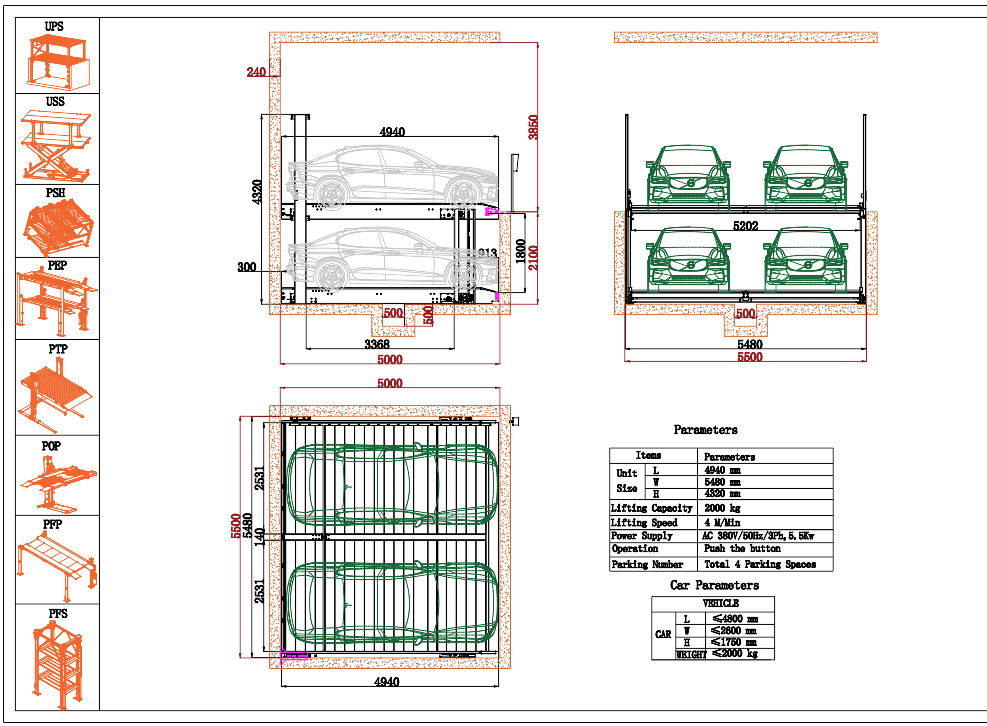Click the red 3850 height dimension
The height and width of the screenshot is (726, 987).
pos(533,127)
